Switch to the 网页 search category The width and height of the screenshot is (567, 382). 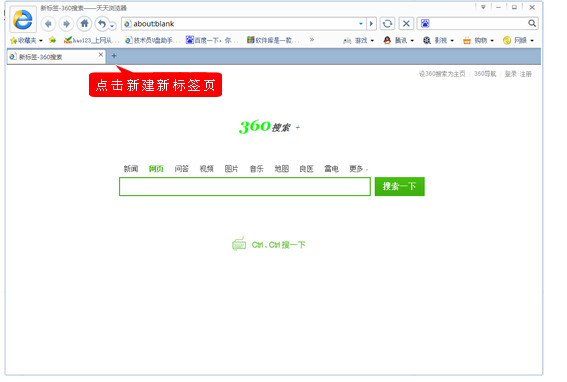[x=156, y=169]
